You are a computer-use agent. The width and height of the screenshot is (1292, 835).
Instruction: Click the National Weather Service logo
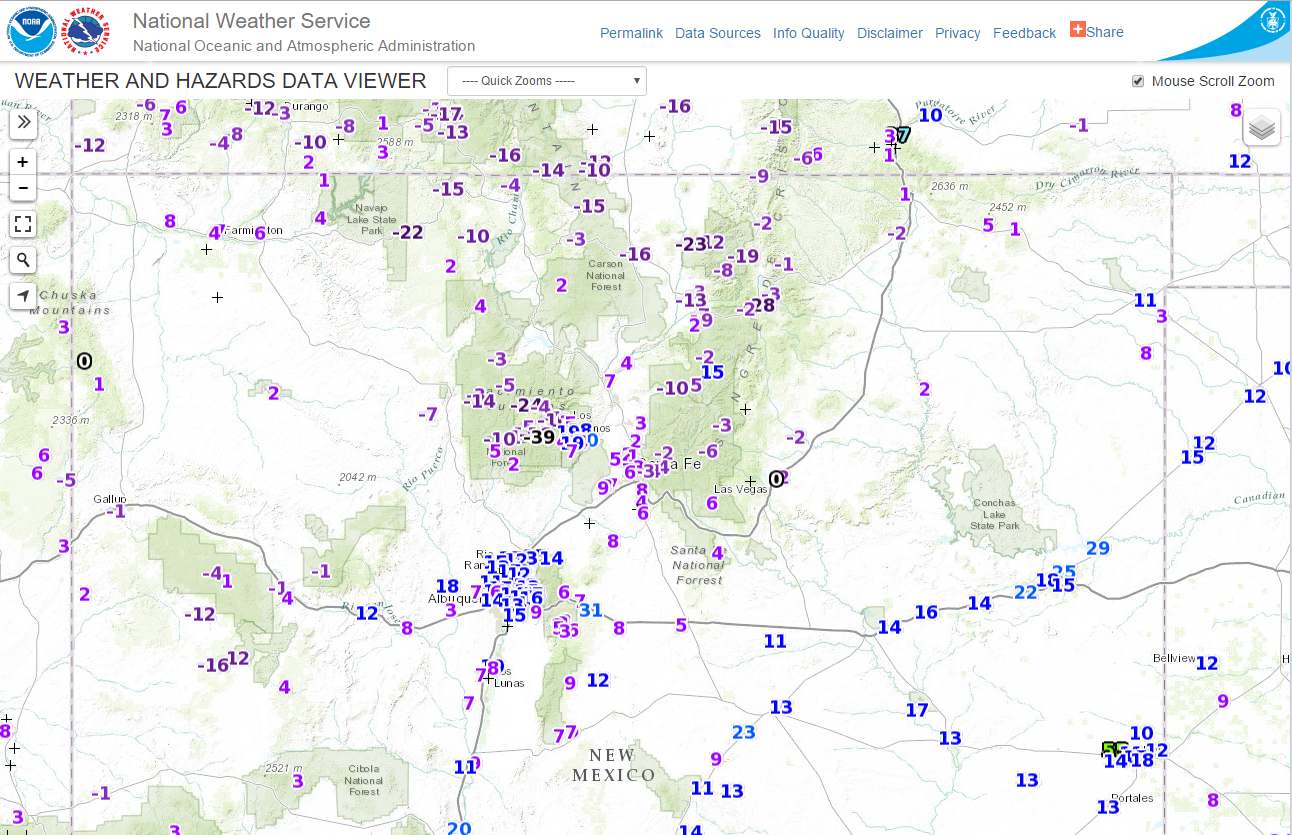[87, 31]
